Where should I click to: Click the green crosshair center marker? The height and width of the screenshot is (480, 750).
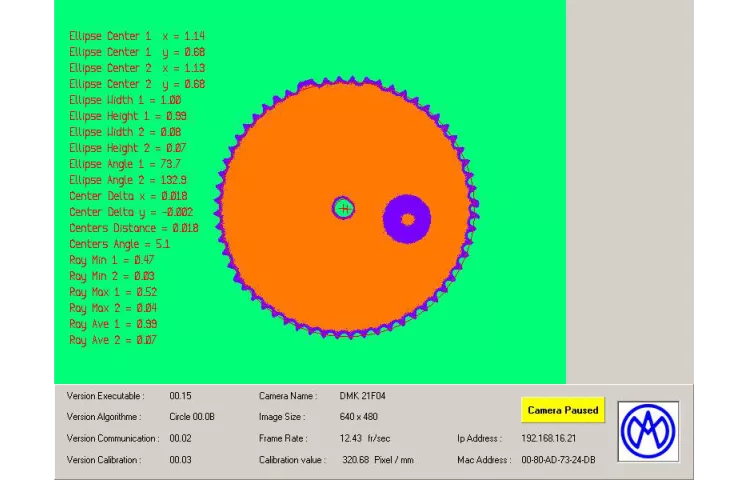[344, 208]
